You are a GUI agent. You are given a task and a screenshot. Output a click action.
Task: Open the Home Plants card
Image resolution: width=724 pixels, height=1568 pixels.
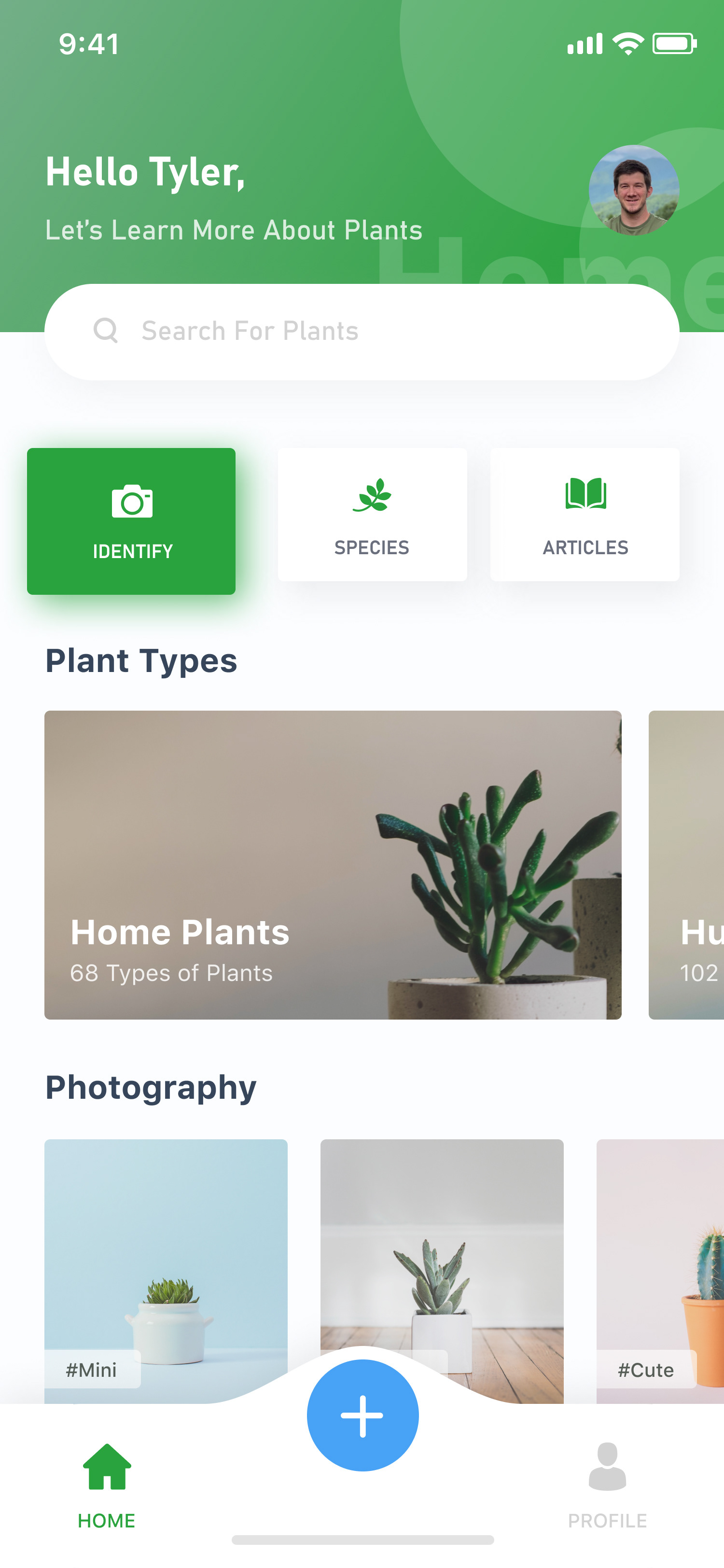click(333, 864)
